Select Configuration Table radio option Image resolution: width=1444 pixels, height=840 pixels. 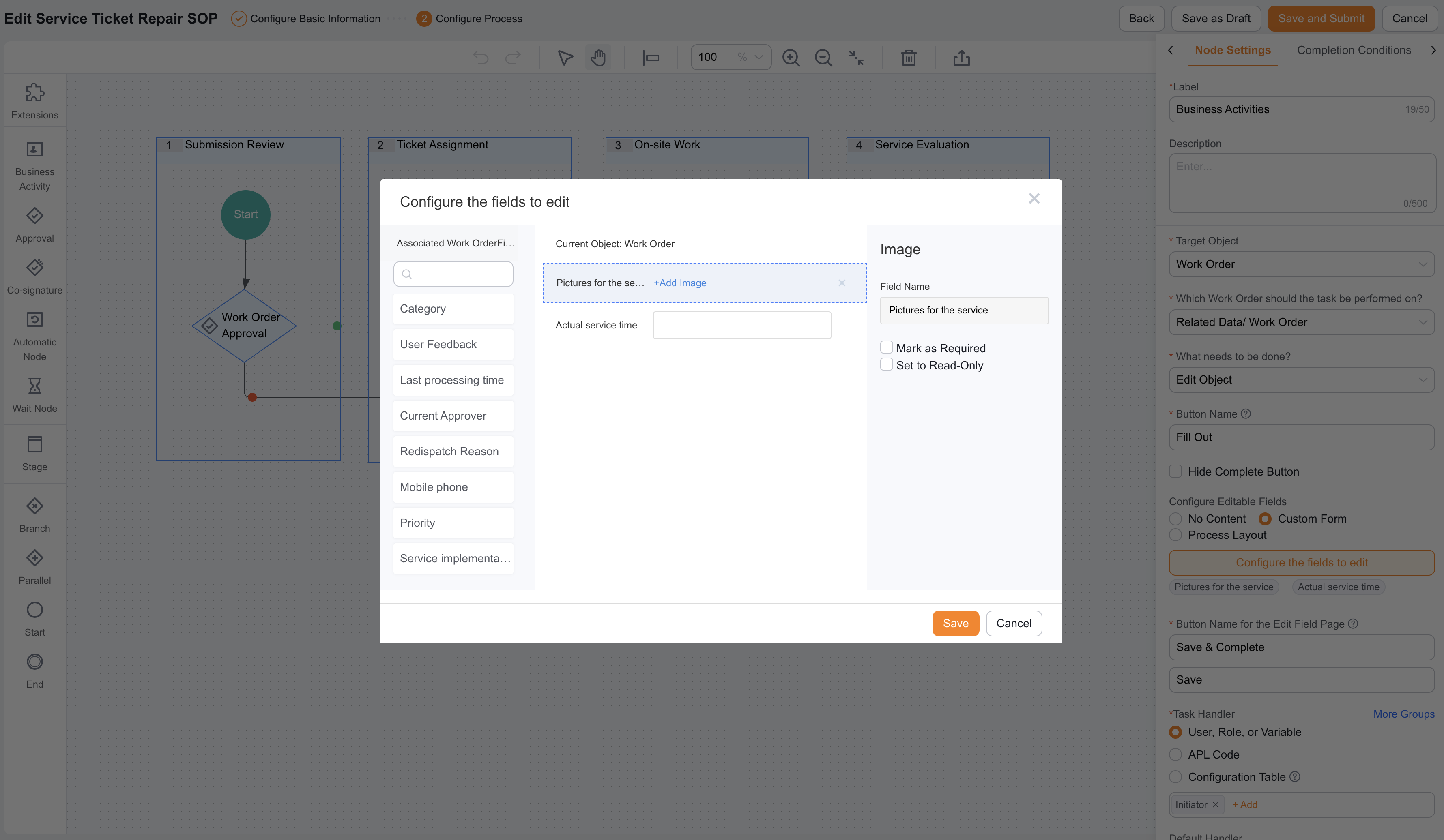point(1175,777)
